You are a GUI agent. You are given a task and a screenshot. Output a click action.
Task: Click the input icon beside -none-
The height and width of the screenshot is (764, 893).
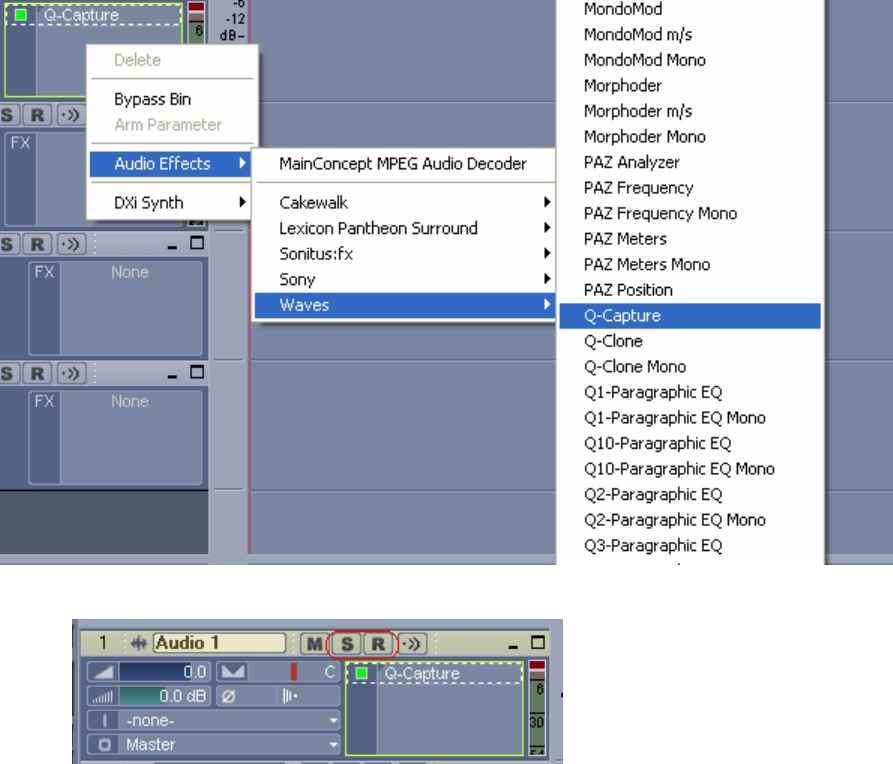pos(104,720)
